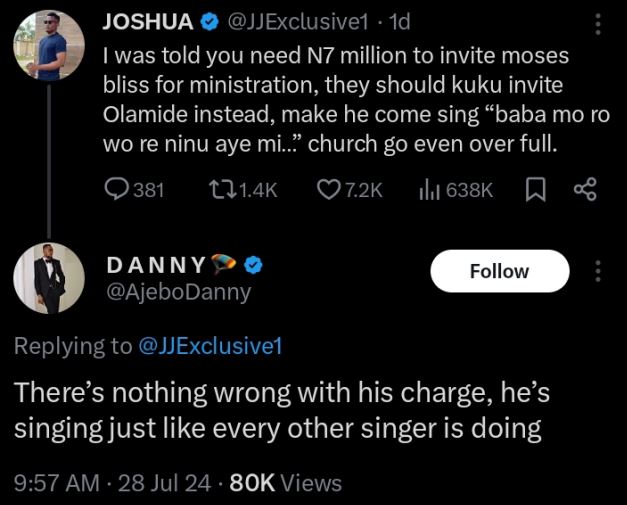Like Joshua's tweet with the heart icon
This screenshot has width=627, height=505.
tap(328, 189)
